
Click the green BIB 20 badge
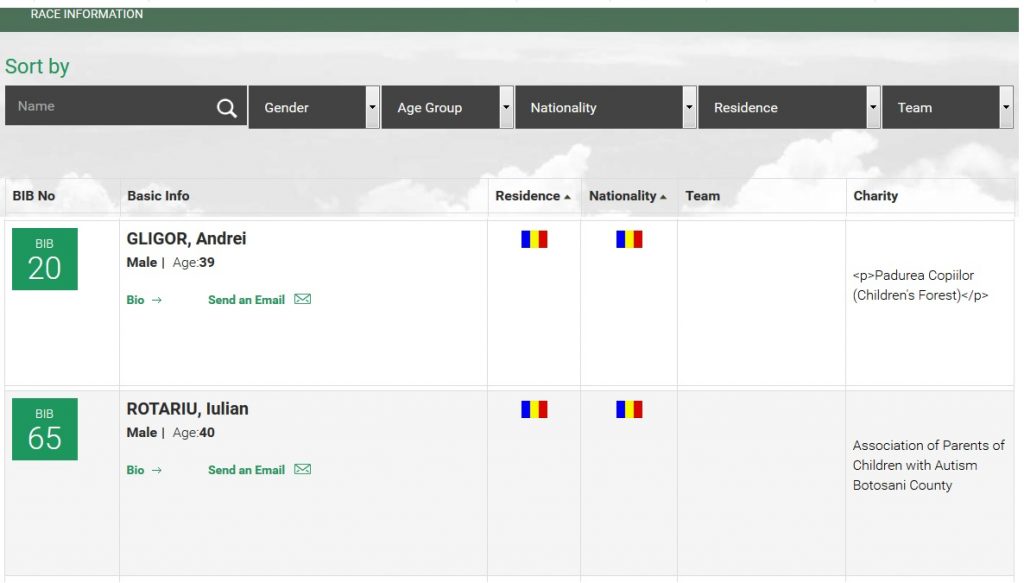[x=44, y=259]
